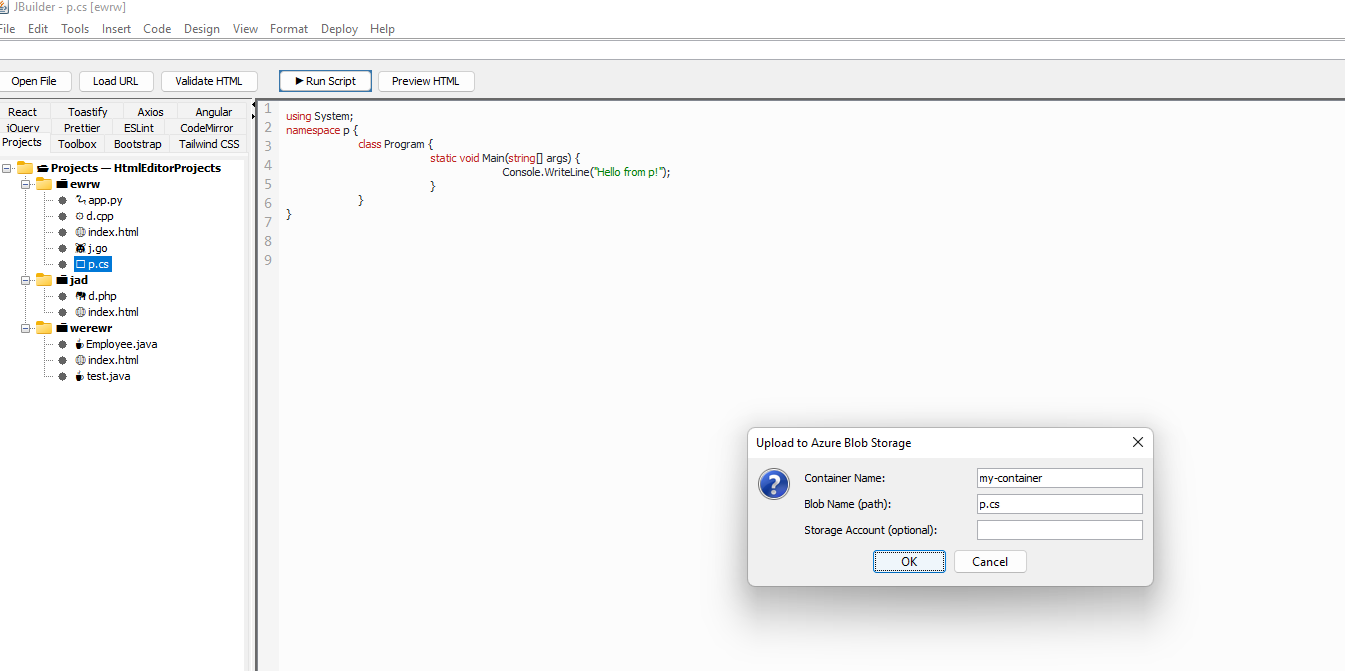Switch to the CodeMirror tab
The height and width of the screenshot is (671, 1345).
point(207,128)
